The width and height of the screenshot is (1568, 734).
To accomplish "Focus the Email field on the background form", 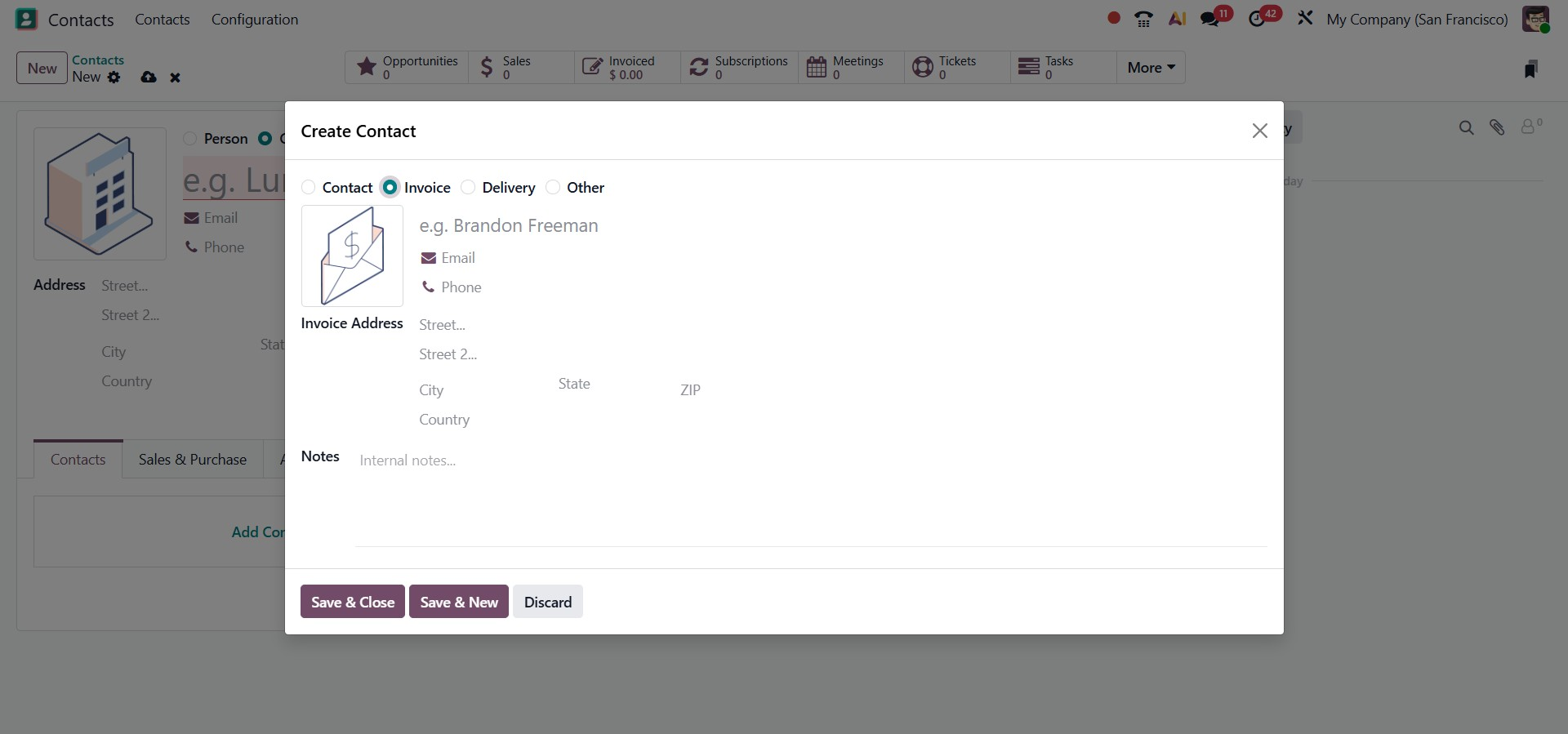I will [243, 218].
